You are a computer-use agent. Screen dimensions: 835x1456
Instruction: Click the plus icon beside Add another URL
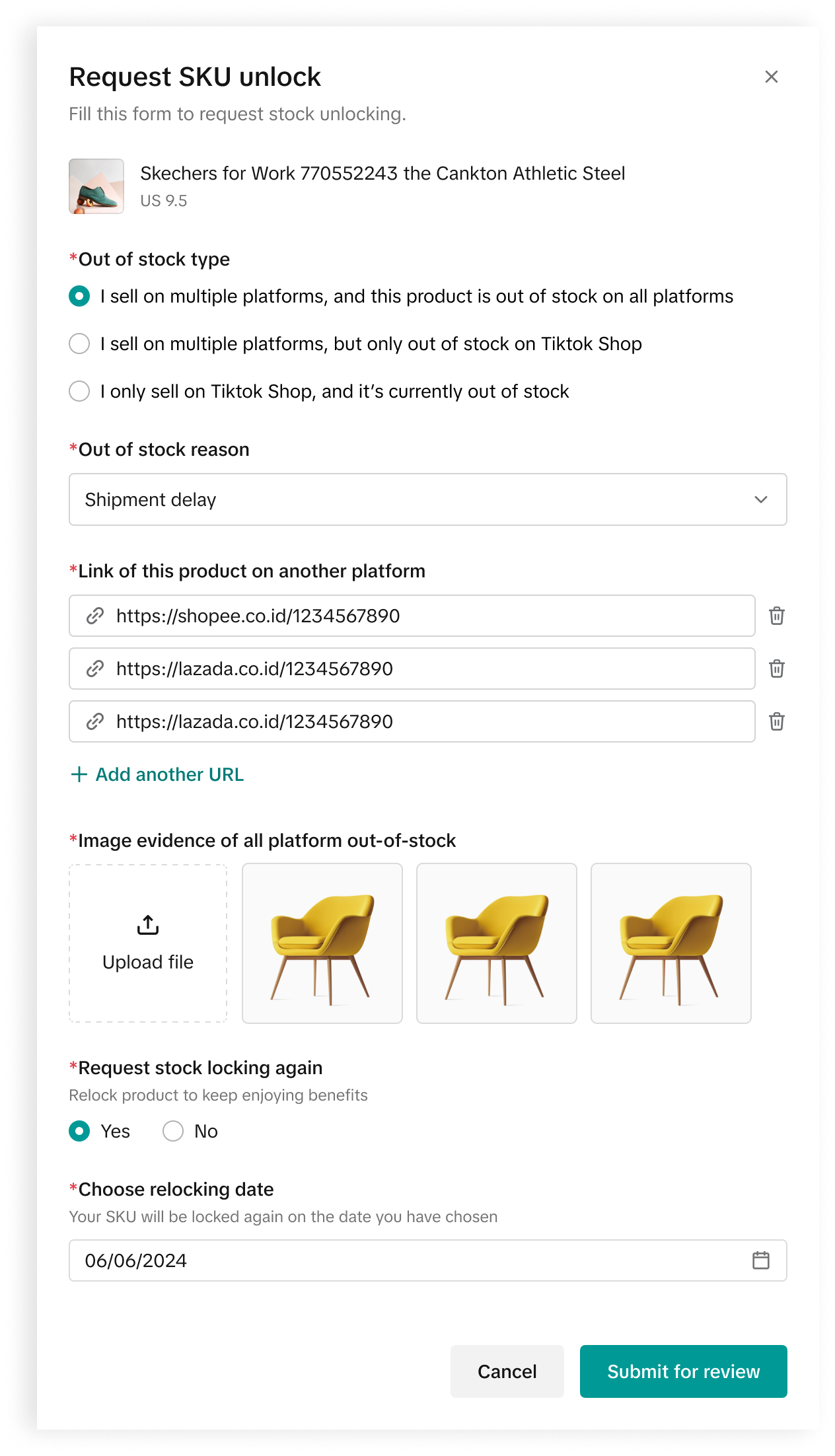pos(79,774)
